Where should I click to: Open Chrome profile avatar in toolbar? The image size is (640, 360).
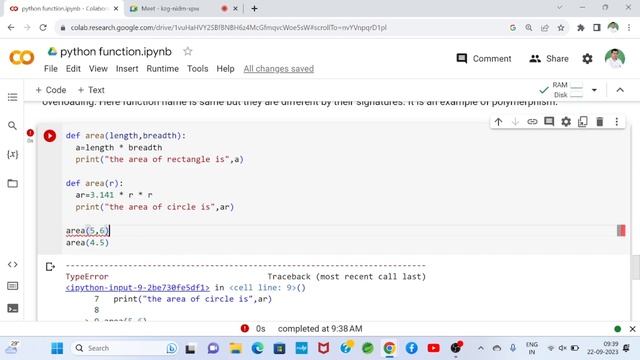click(613, 28)
